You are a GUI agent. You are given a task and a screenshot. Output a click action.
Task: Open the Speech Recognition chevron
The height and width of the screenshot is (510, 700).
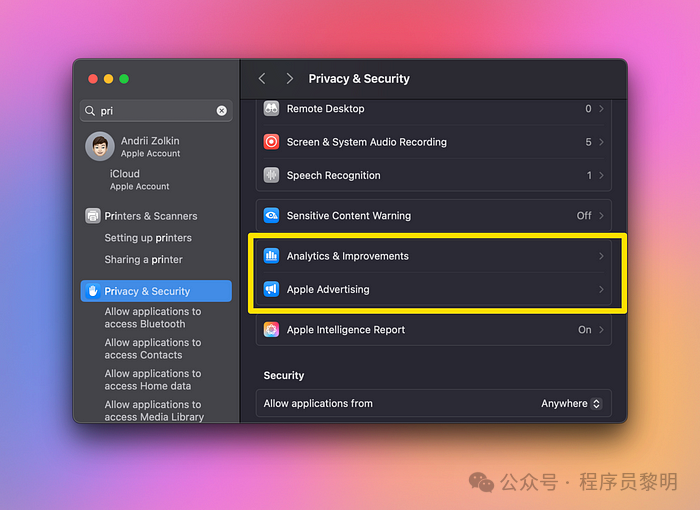[x=601, y=176]
